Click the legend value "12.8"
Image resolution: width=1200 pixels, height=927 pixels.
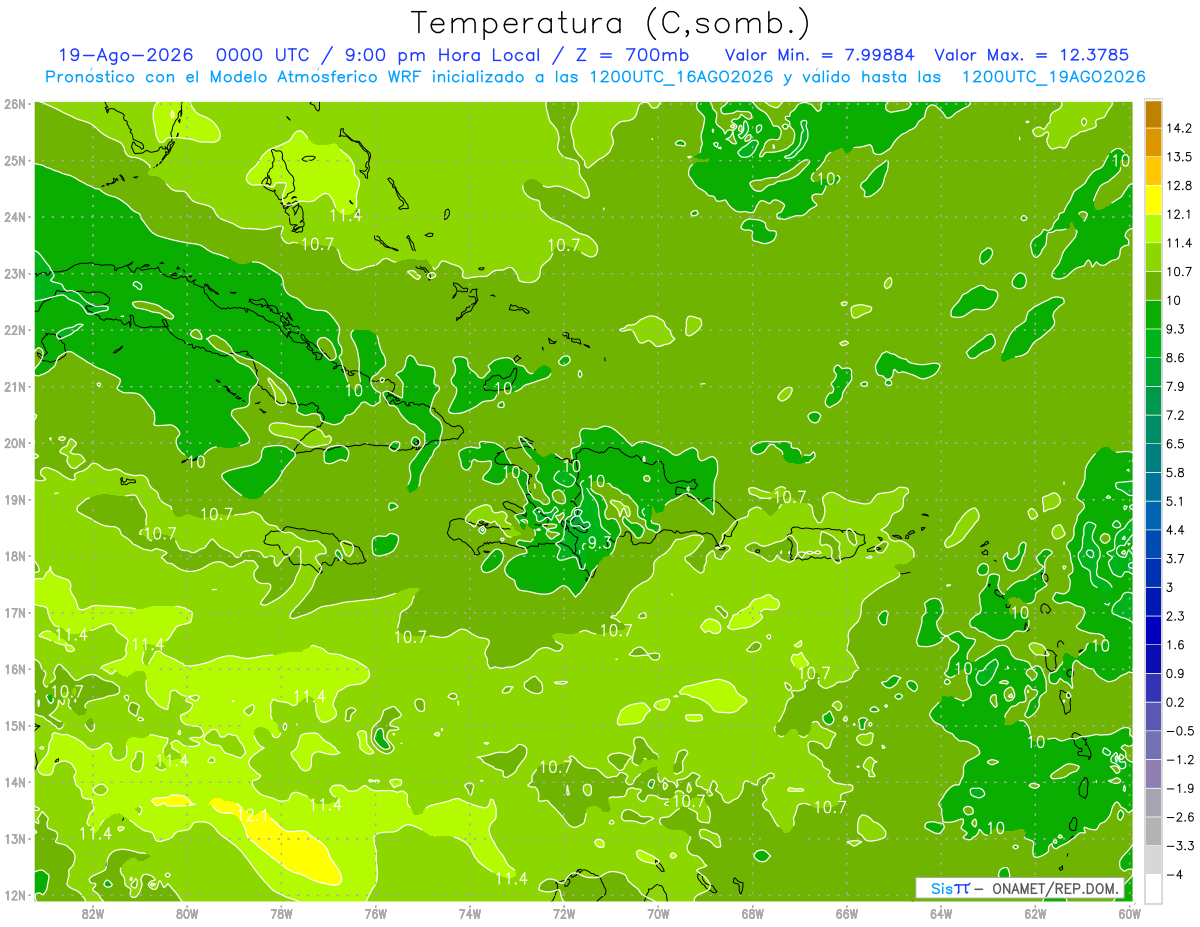1179,185
